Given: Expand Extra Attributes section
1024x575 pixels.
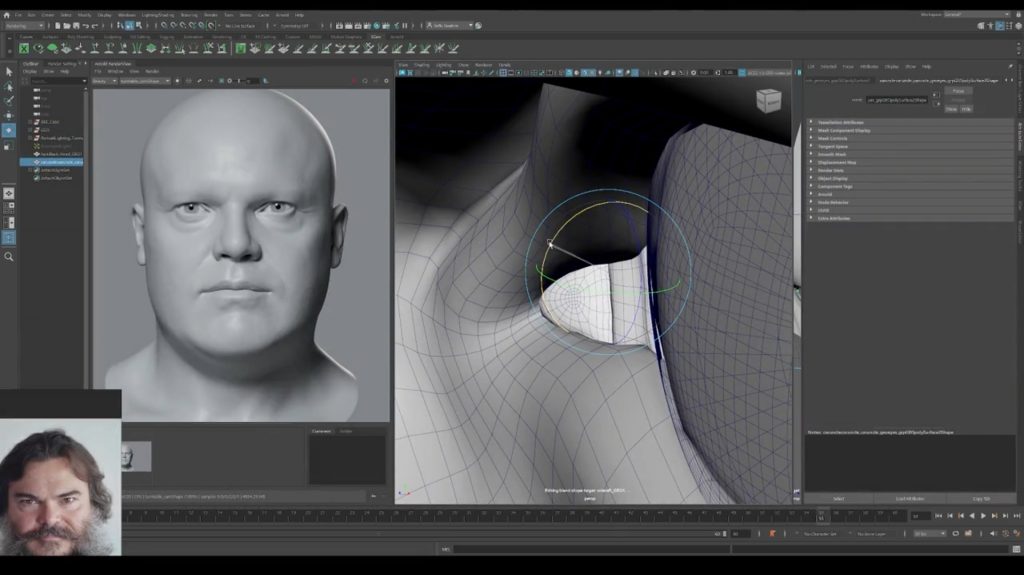Looking at the screenshot, I should (910, 218).
